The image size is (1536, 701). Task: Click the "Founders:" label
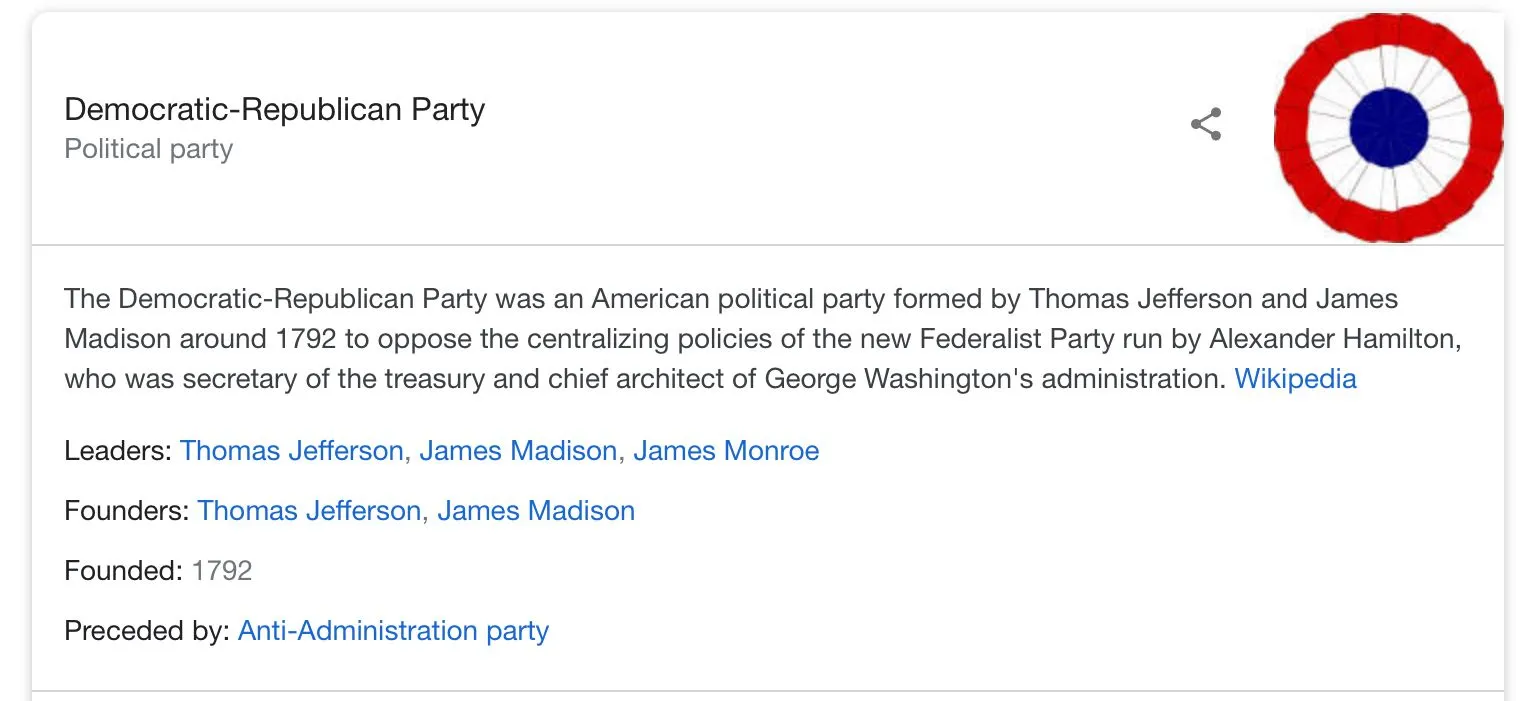coord(127,511)
